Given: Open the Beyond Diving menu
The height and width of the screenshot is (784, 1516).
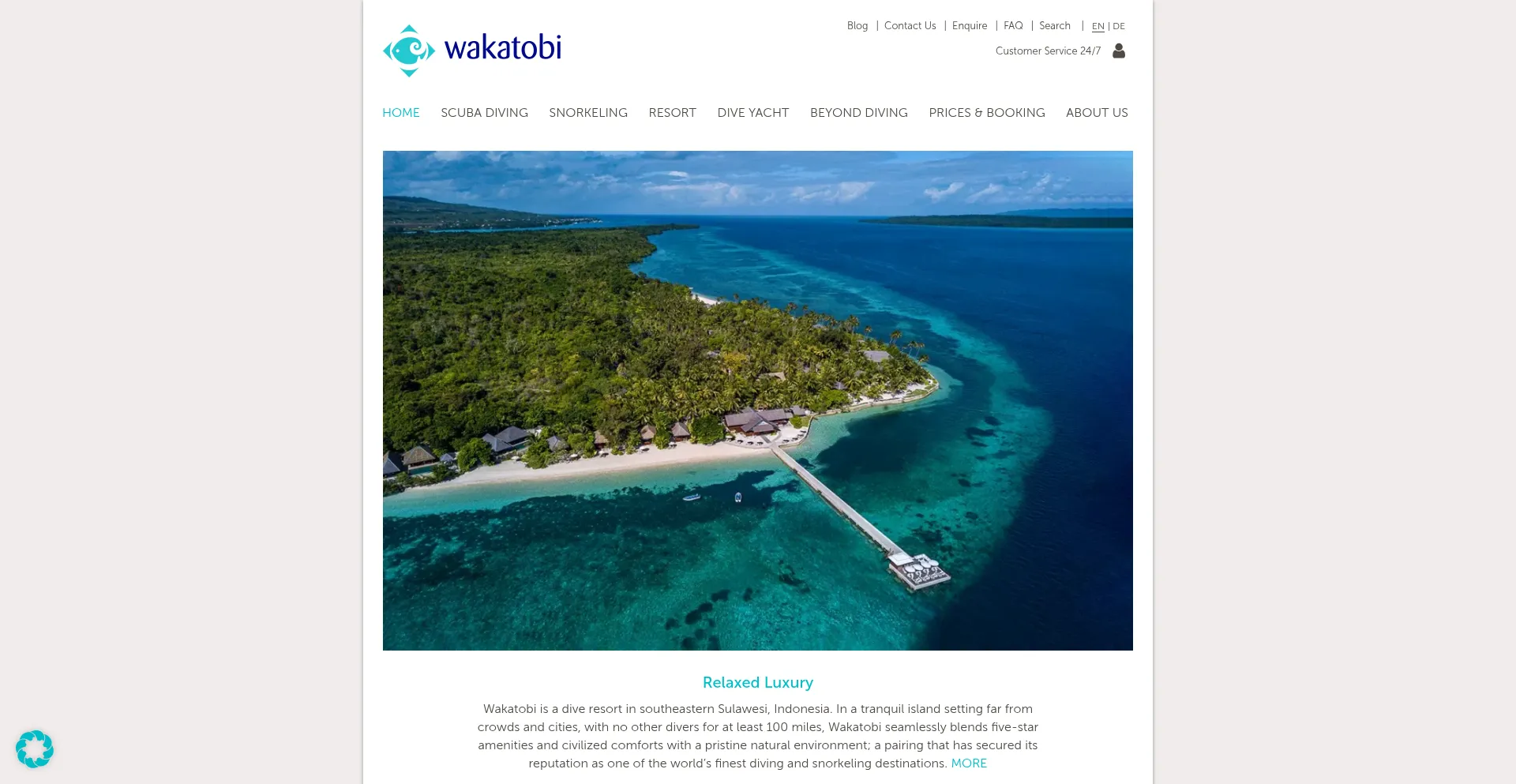Looking at the screenshot, I should click(x=859, y=113).
